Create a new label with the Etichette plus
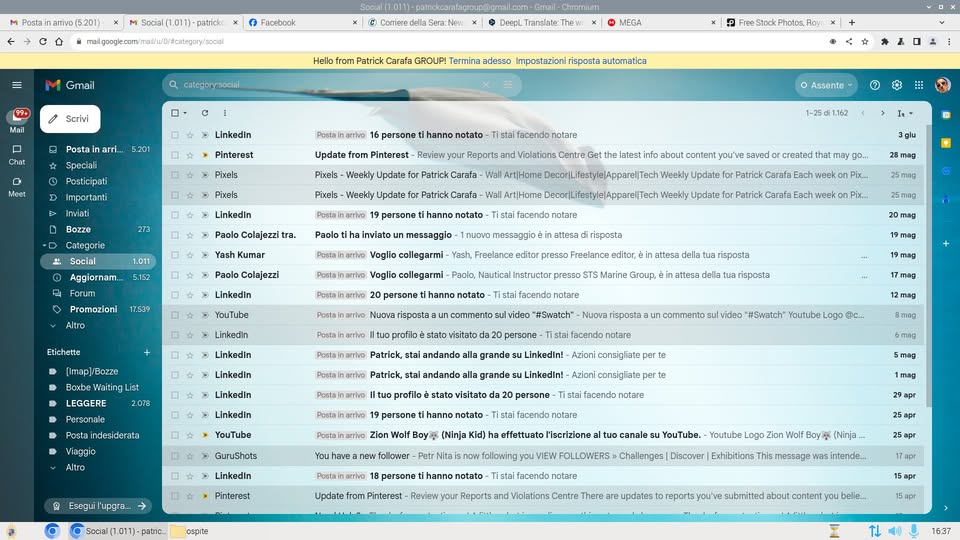Viewport: 960px width, 540px height. point(147,352)
